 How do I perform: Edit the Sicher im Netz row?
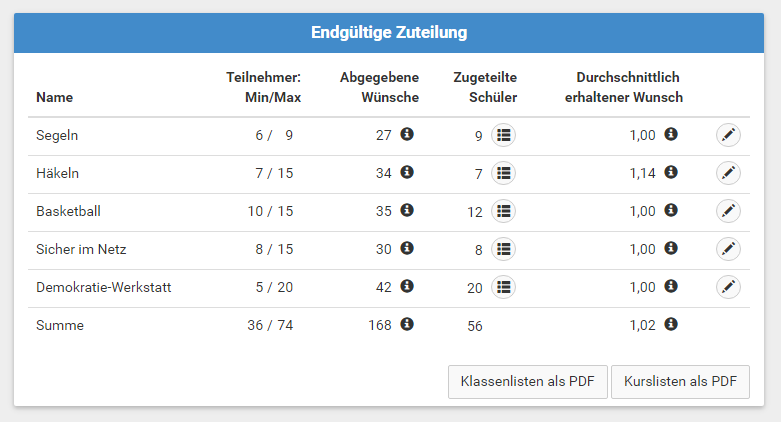tap(728, 249)
